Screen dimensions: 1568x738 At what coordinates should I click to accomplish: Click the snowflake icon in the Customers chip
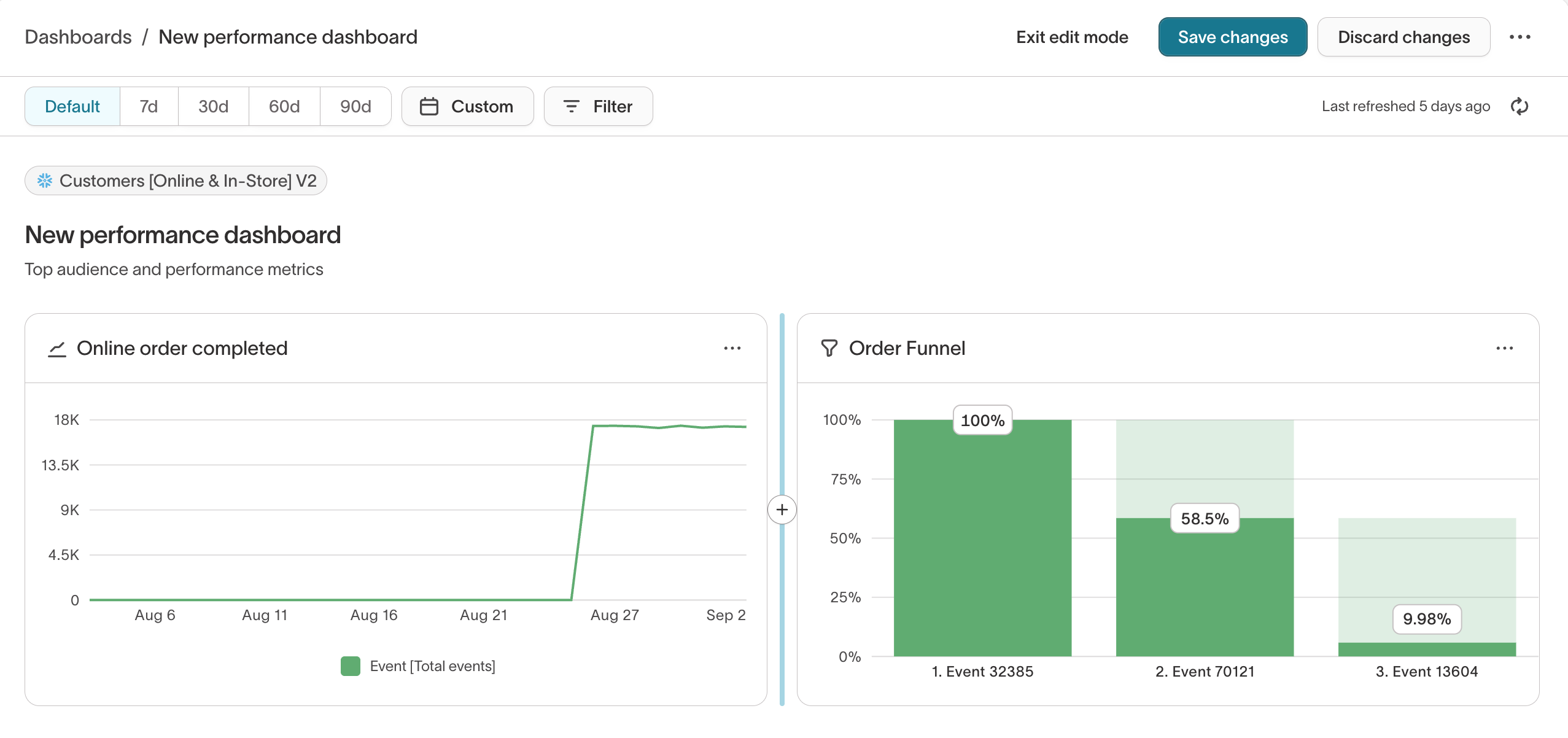tap(45, 181)
